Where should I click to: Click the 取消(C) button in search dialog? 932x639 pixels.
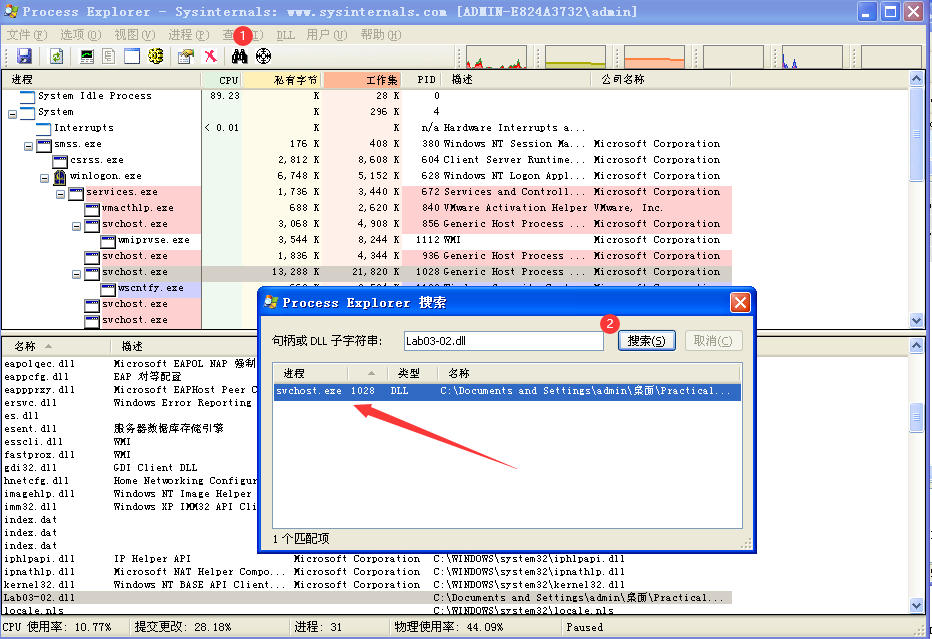713,341
